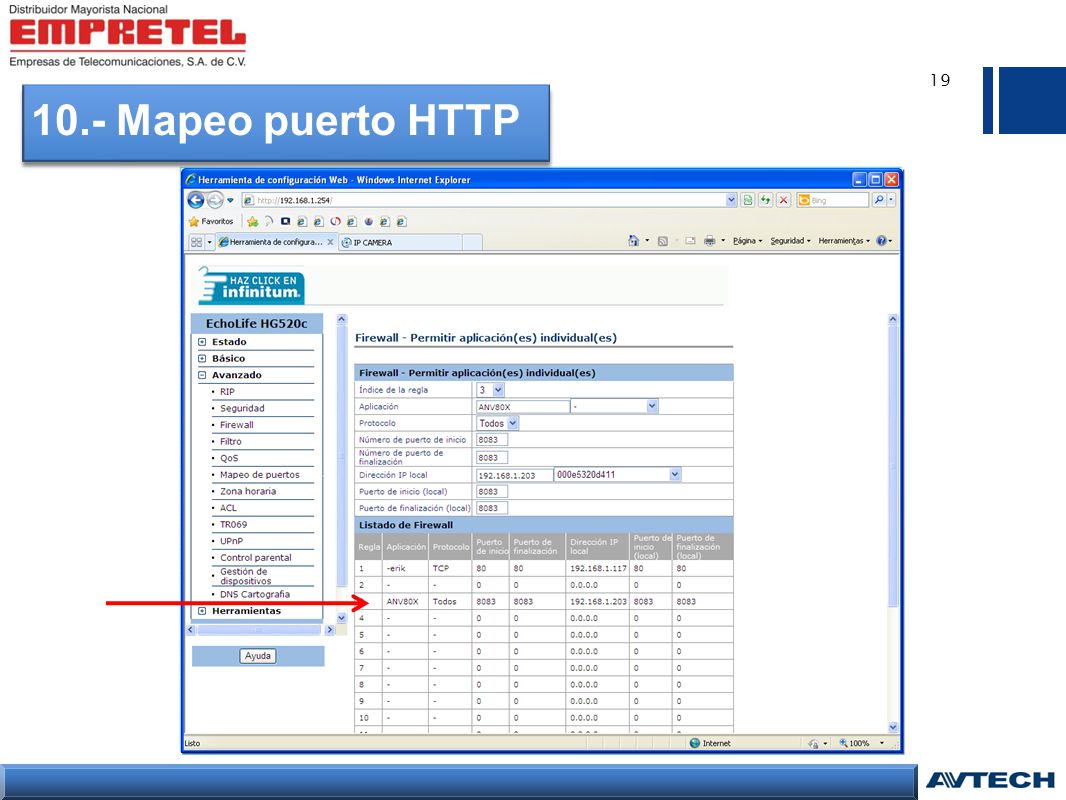1066x800 pixels.
Task: Open Gestión de dispositivos link
Action: tap(245, 576)
